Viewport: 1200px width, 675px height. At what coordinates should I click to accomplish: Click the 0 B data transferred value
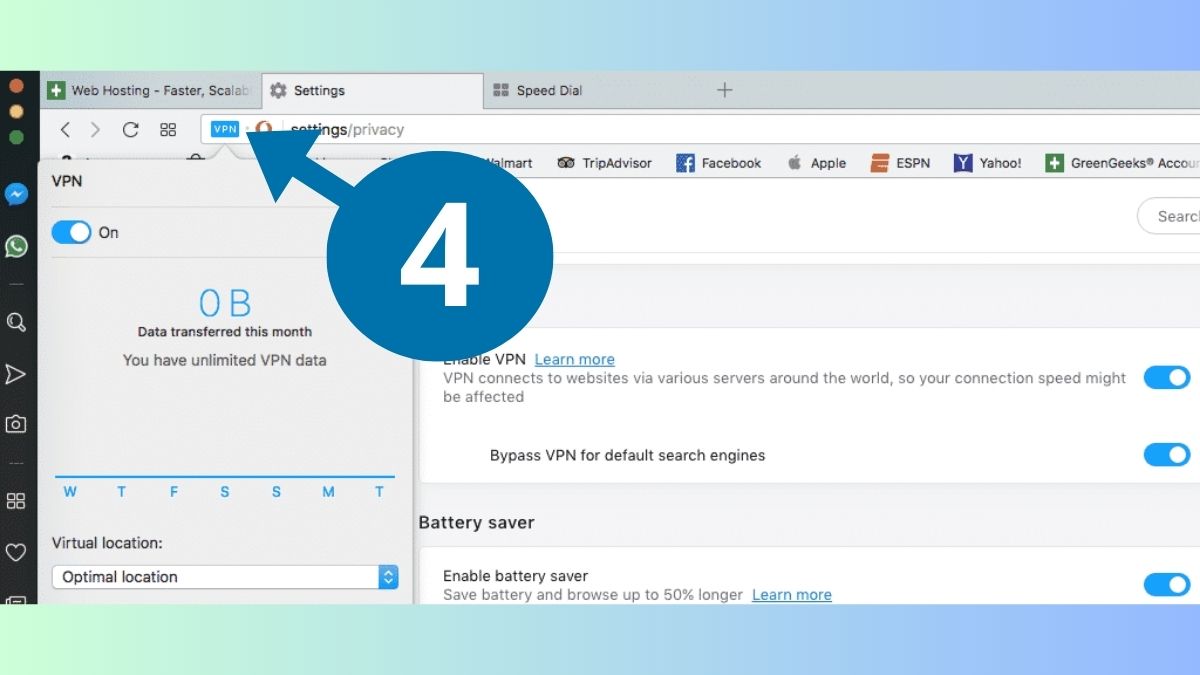tap(224, 302)
